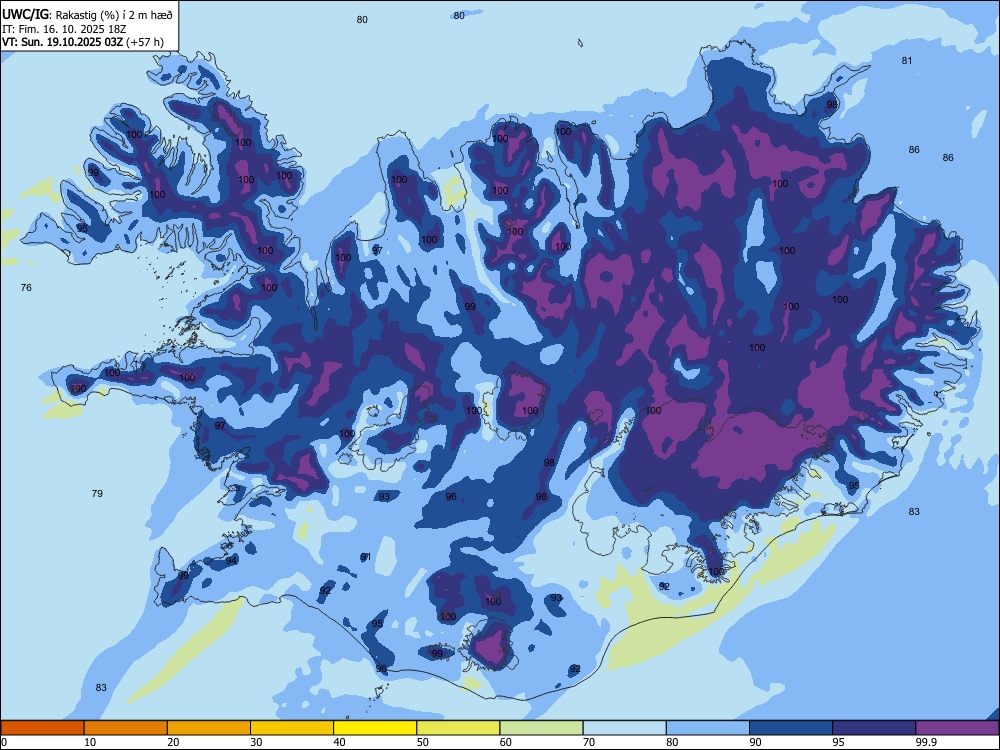
Task: Click the orange 10–20 legend swatch
Action: (126, 728)
